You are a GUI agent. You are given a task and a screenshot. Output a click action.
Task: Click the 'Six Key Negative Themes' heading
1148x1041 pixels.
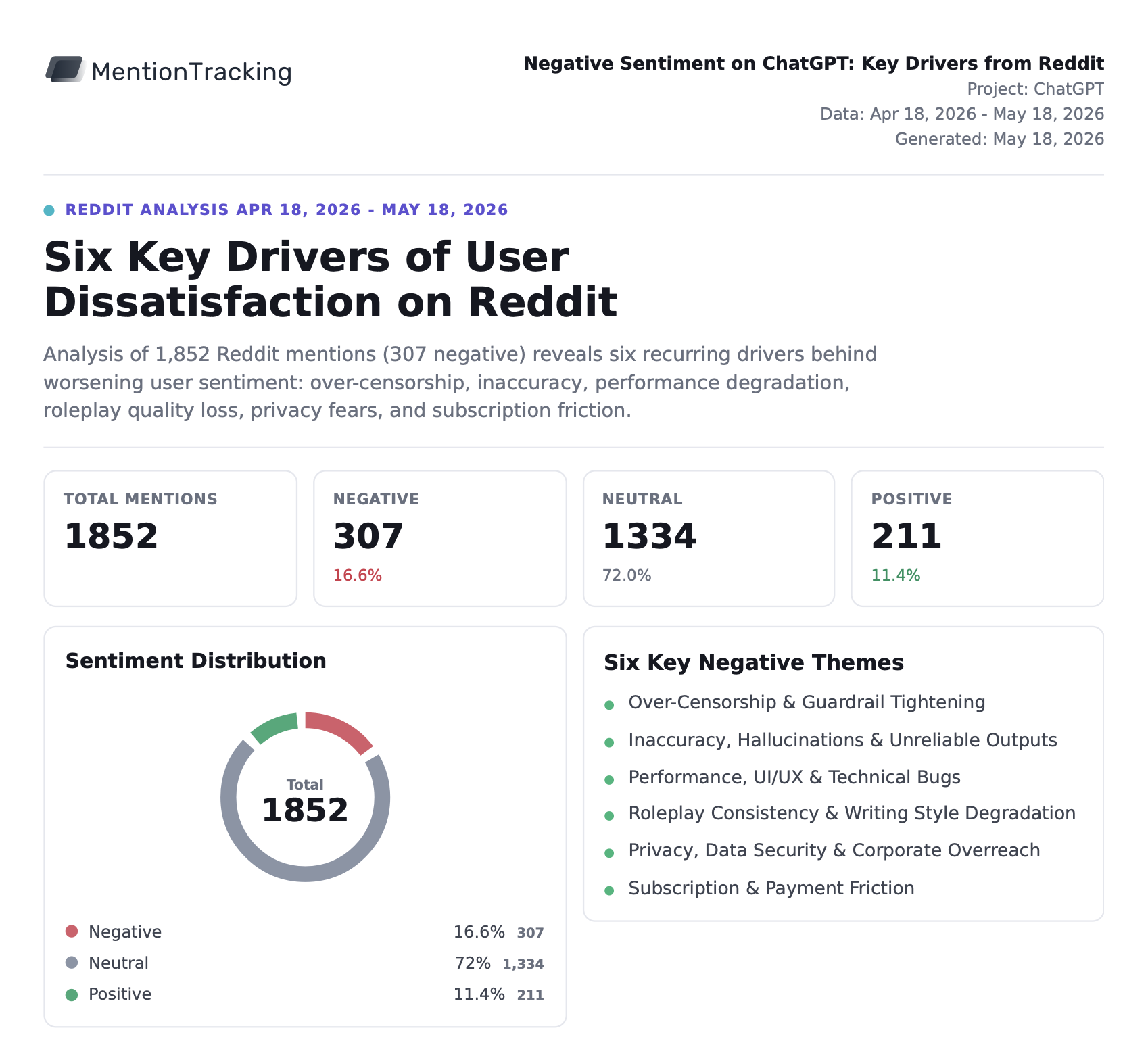(754, 662)
